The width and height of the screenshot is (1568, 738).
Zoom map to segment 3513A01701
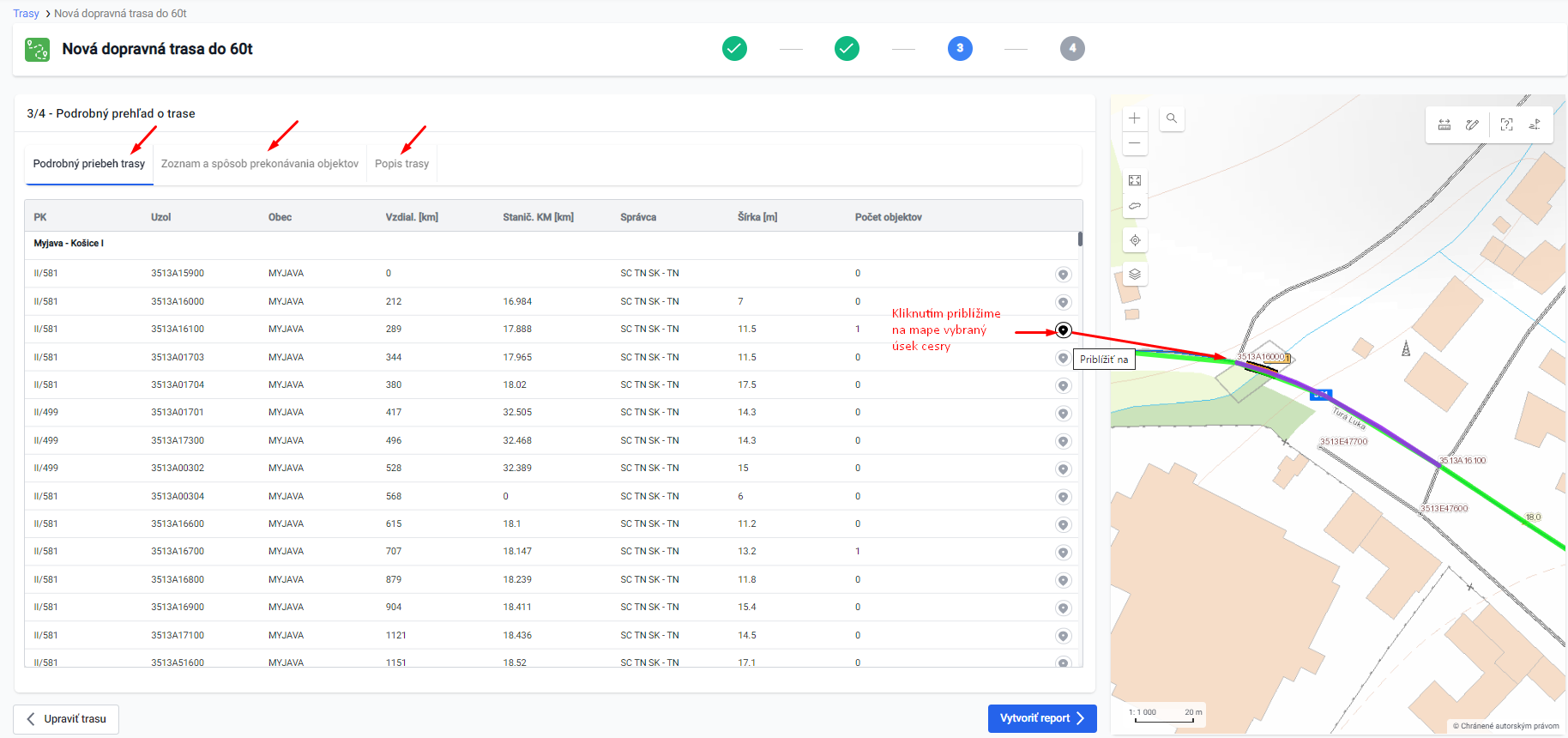coord(1063,414)
